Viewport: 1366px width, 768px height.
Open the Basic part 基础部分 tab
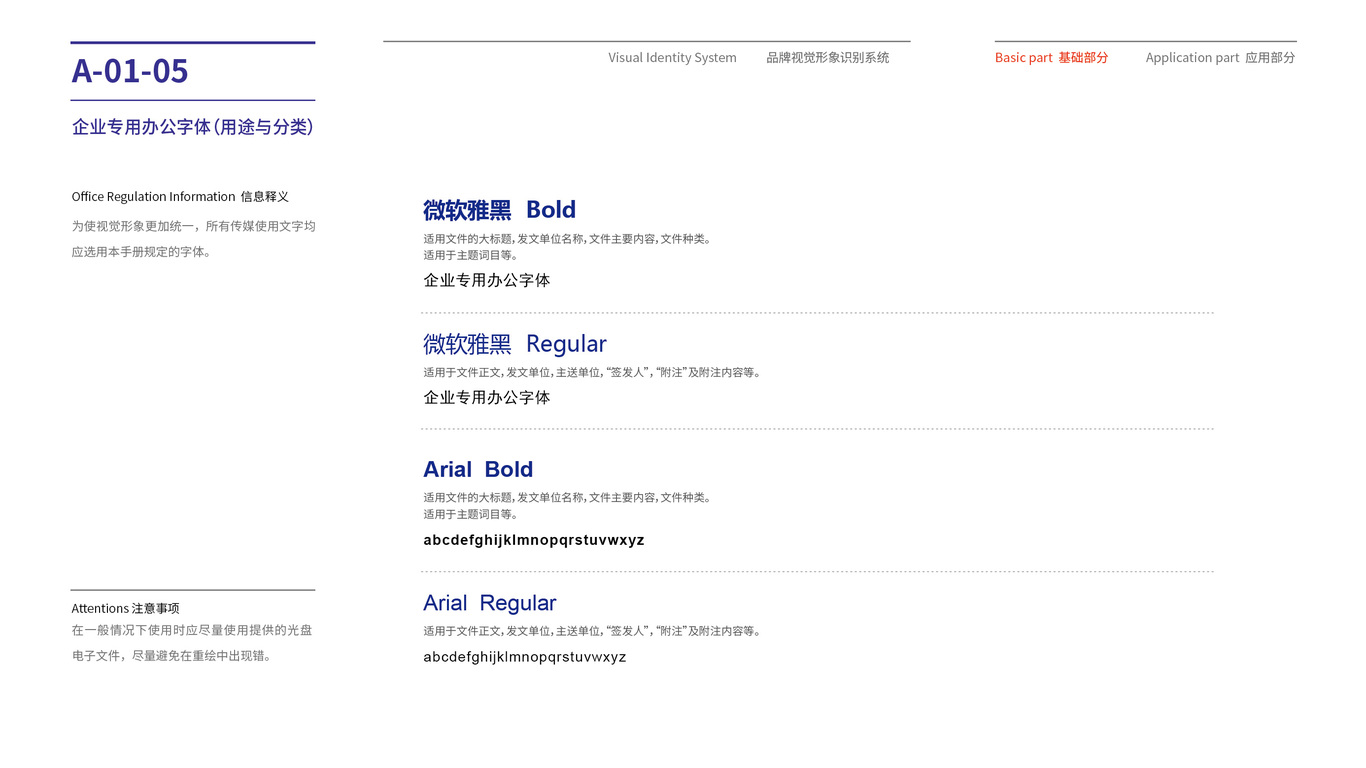(1051, 58)
